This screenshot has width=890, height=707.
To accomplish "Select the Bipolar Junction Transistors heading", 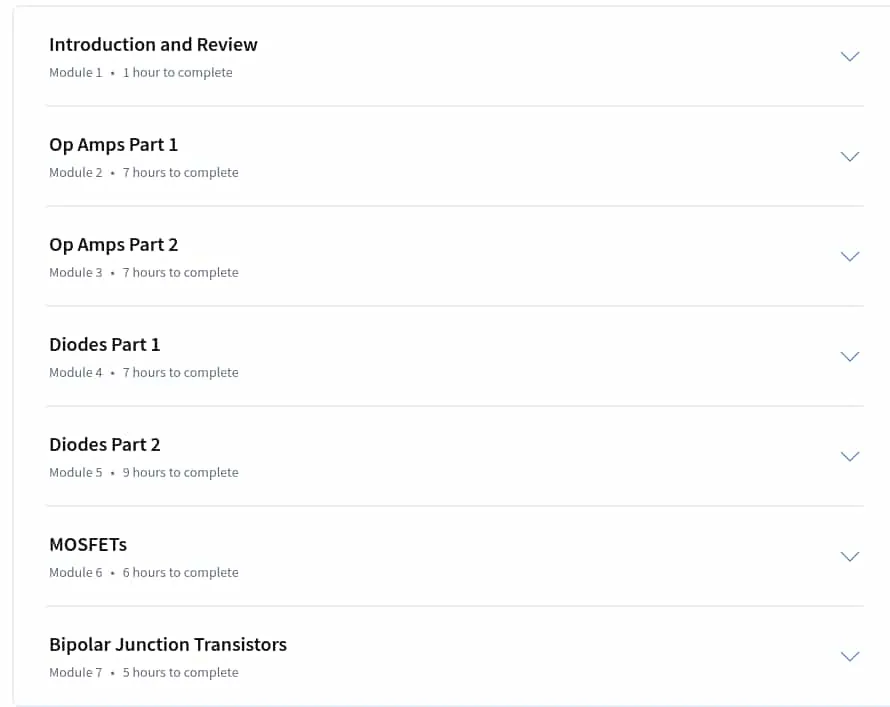I will coord(168,645).
